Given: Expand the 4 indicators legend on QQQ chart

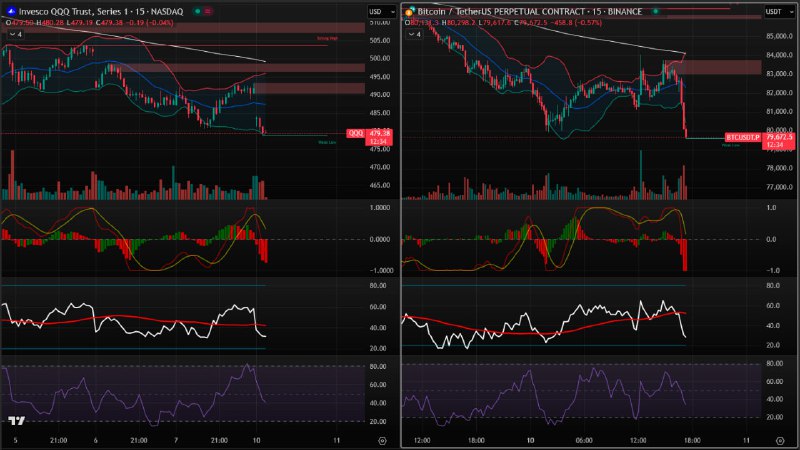Looking at the screenshot, I should pos(15,34).
